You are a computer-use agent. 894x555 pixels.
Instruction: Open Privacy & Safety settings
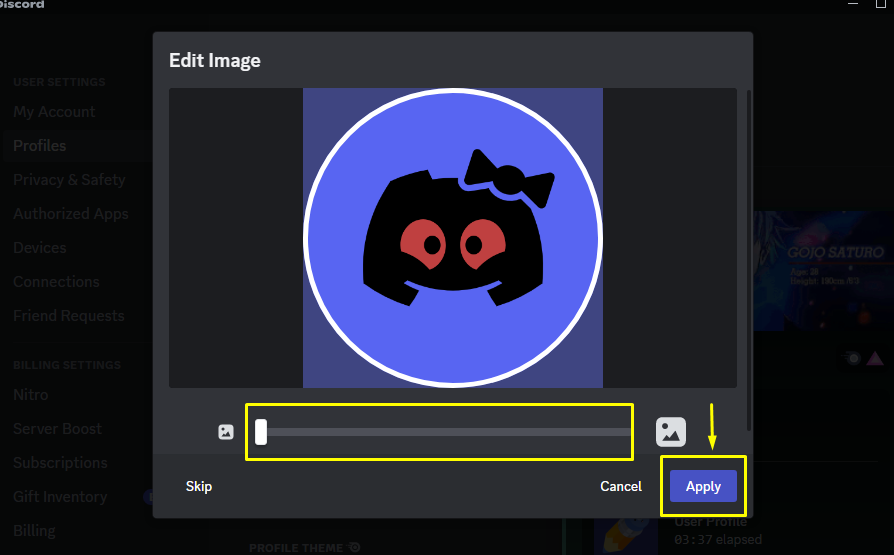pyautogui.click(x=69, y=180)
